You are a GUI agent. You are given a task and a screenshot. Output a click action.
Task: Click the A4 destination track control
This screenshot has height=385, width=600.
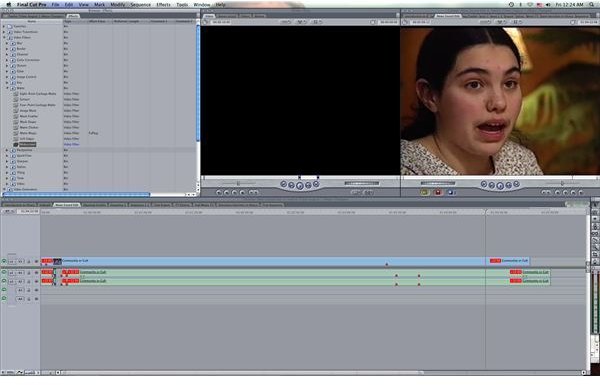pos(21,299)
